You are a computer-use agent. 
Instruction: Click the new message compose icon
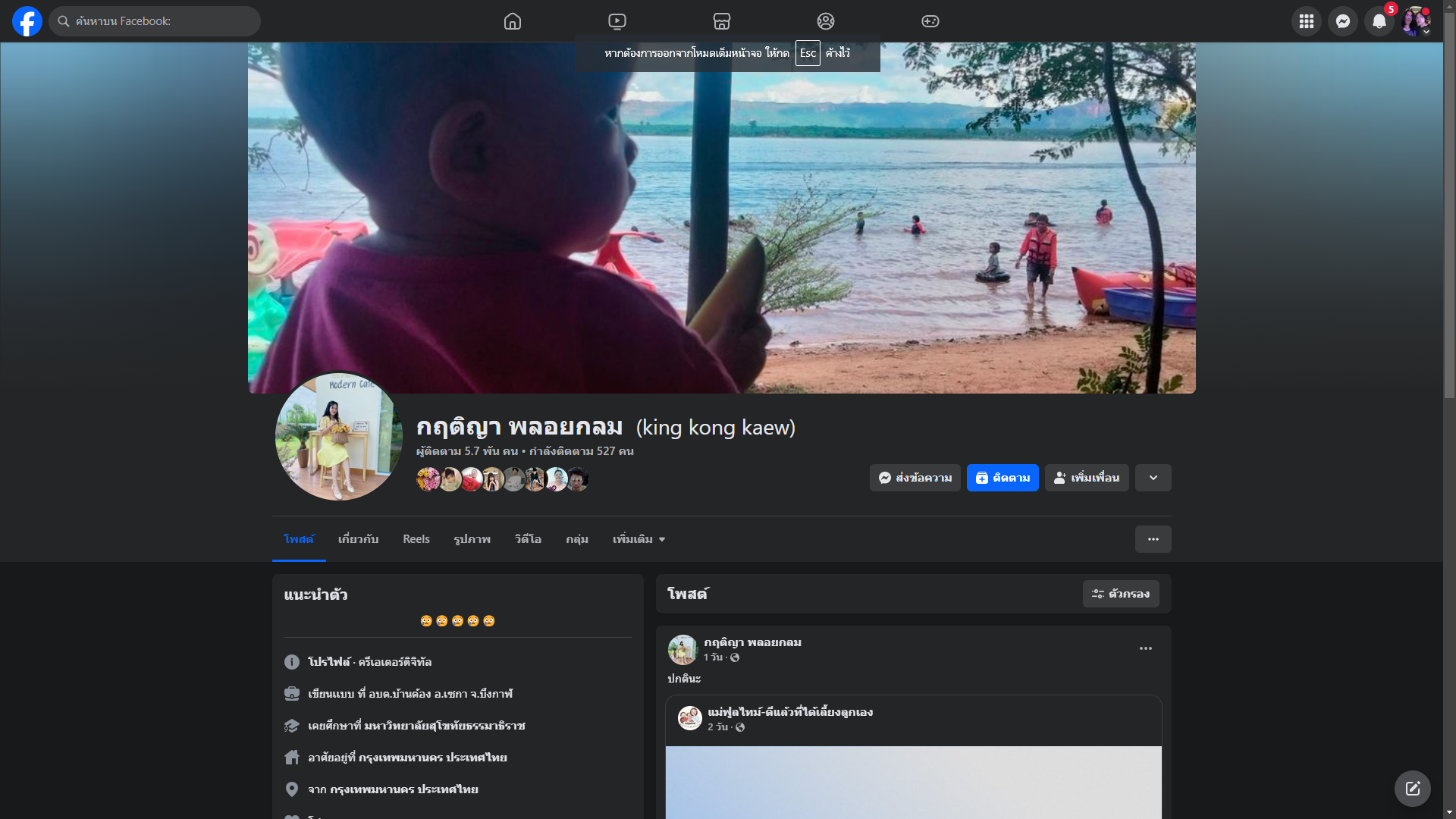click(x=1412, y=789)
